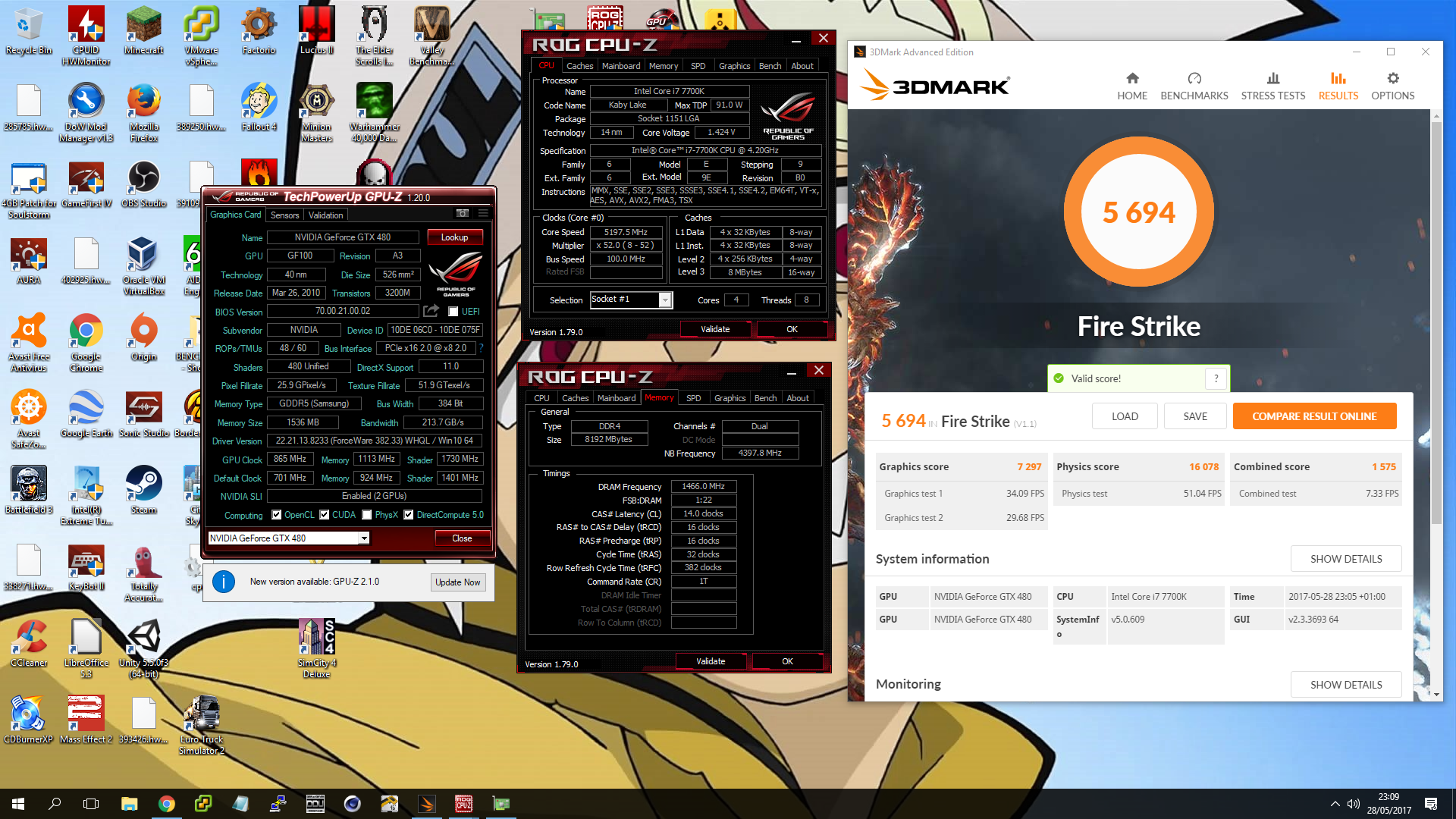Show details for Monitoring section
This screenshot has width=1456, height=819.
pyautogui.click(x=1347, y=685)
